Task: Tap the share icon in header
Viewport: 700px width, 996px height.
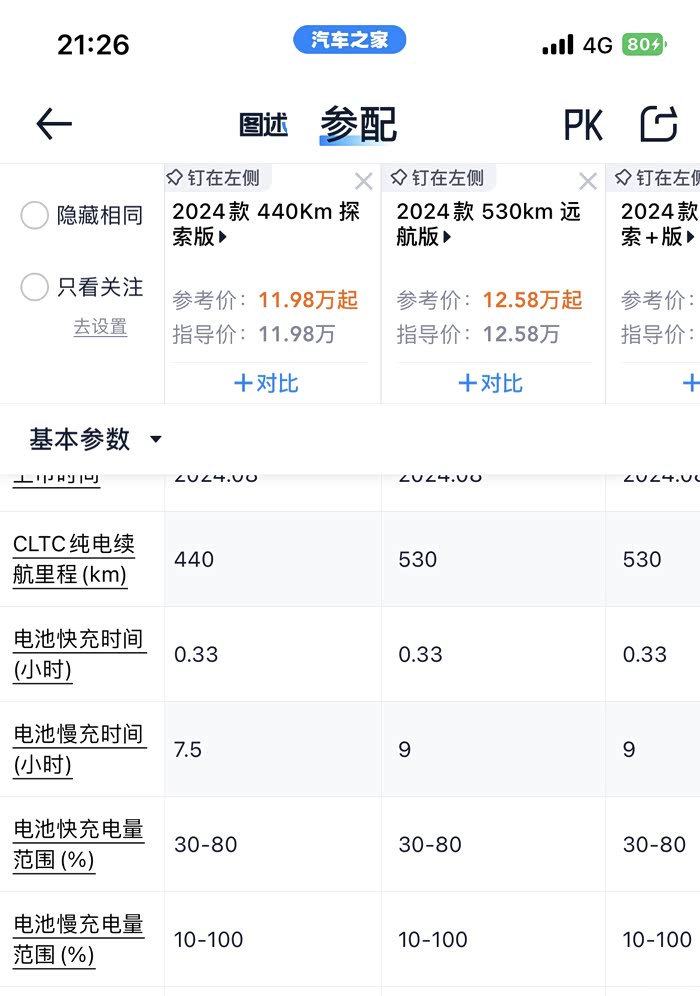Action: pos(659,124)
